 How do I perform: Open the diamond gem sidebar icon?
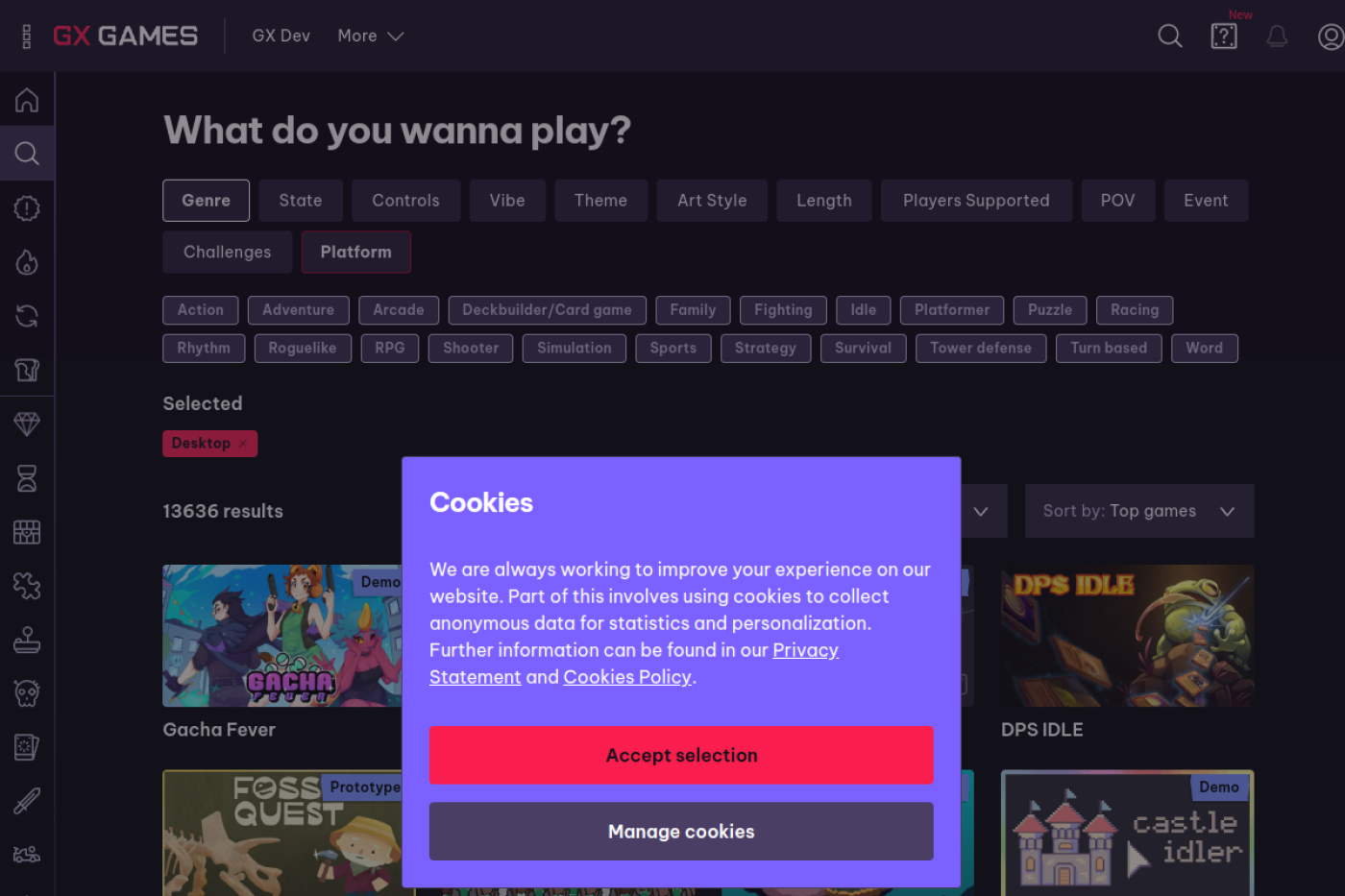[x=27, y=424]
